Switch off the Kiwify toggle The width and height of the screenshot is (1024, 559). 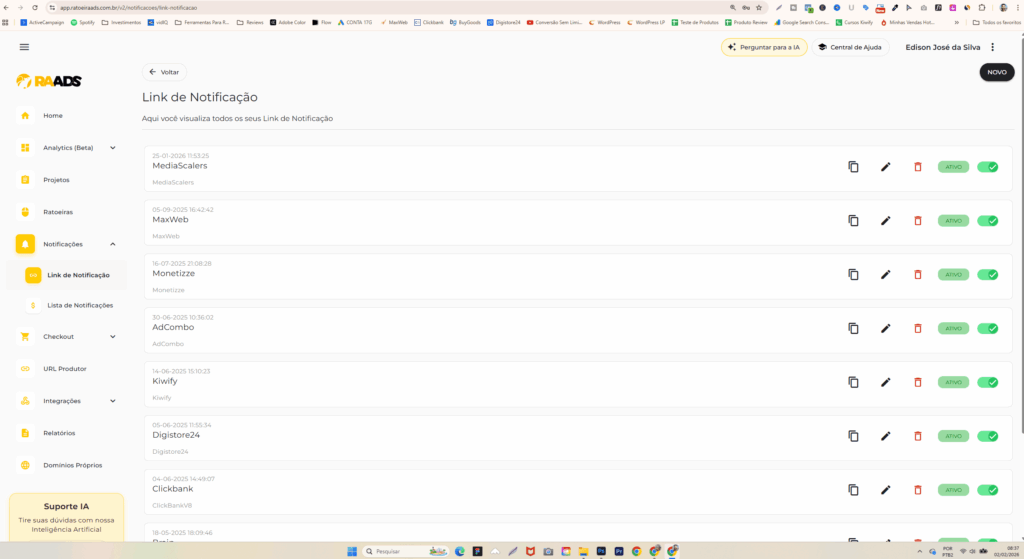[x=987, y=382]
